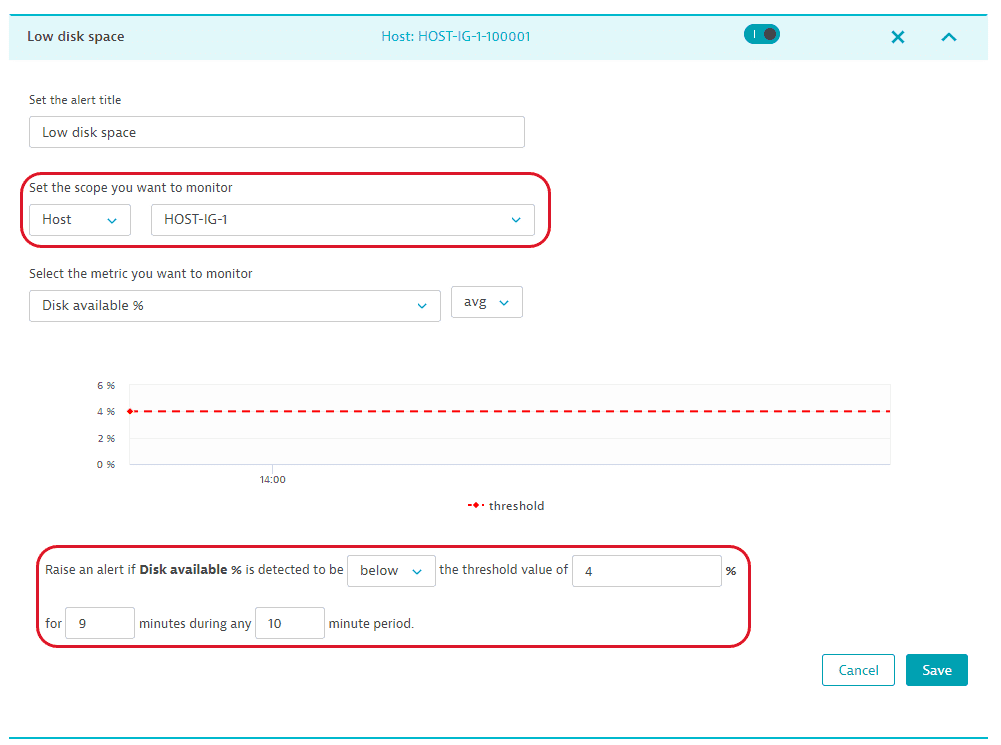The height and width of the screenshot is (745, 1001).
Task: Click the alert title input field
Action: (x=276, y=132)
